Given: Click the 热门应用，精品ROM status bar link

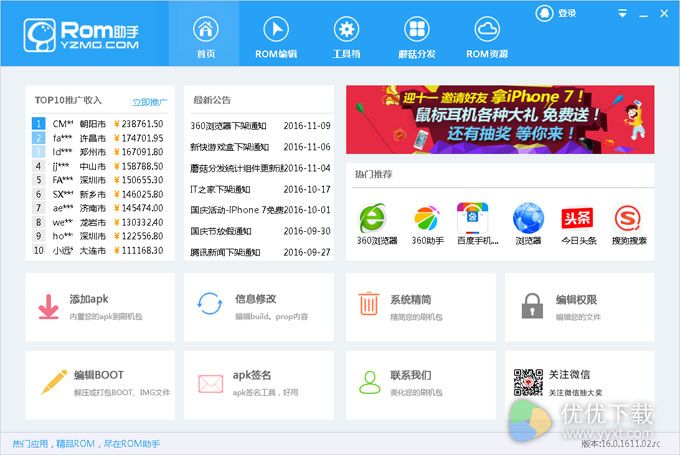Looking at the screenshot, I should 86,444.
